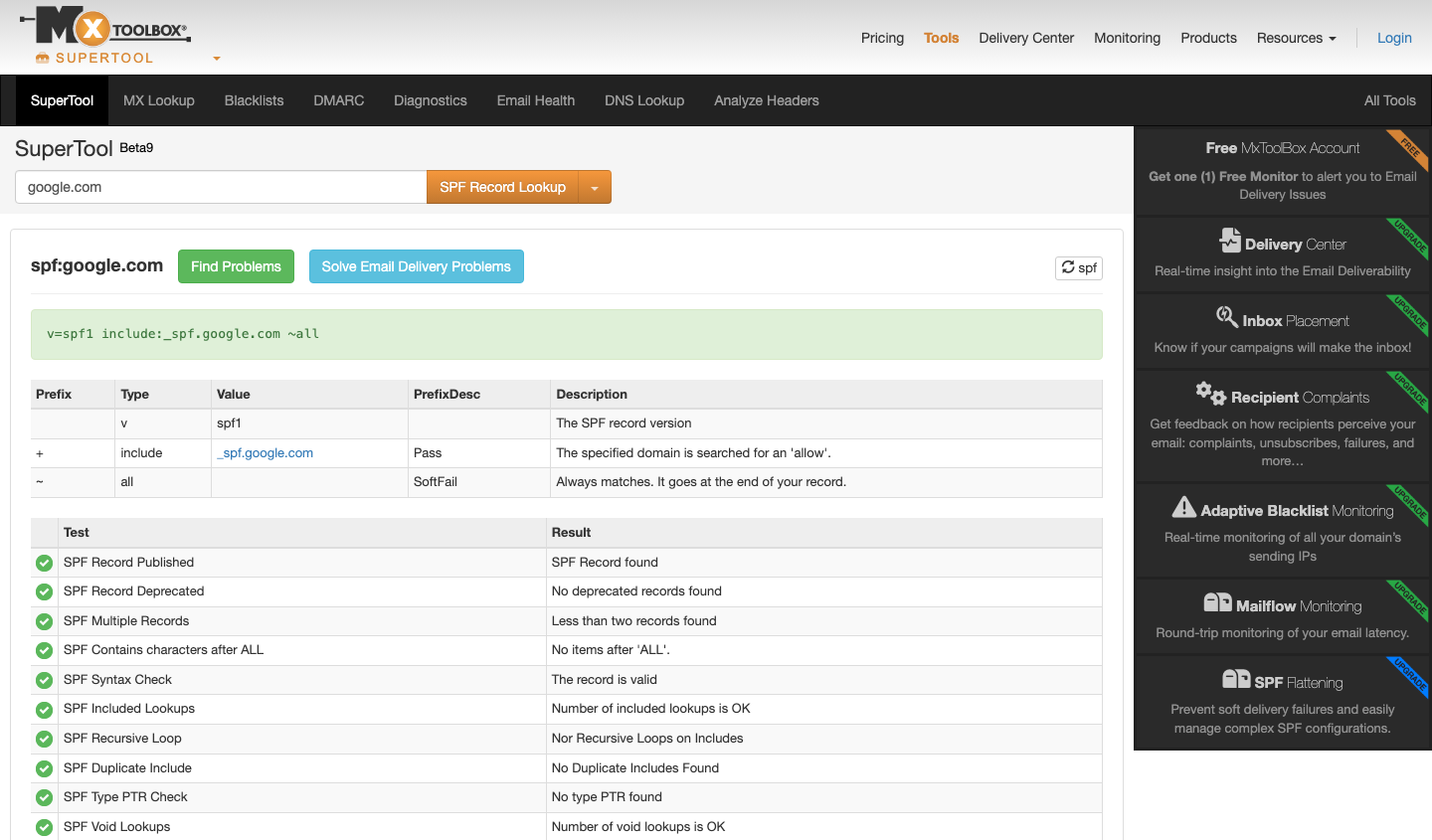
Task: Open Adaptive Blacklist Monitoring card title
Action: [x=1297, y=511]
